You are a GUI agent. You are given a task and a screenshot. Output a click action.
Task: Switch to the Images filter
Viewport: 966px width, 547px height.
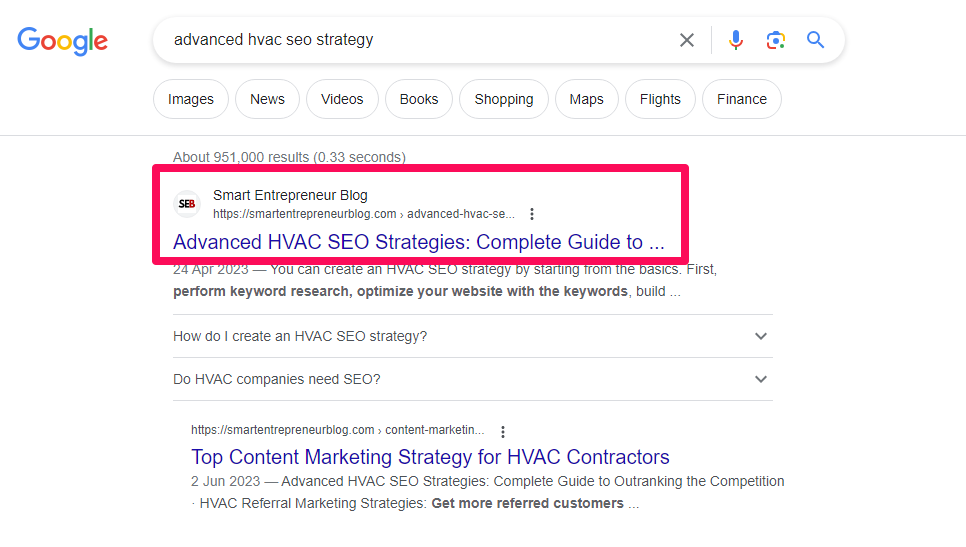[x=190, y=99]
